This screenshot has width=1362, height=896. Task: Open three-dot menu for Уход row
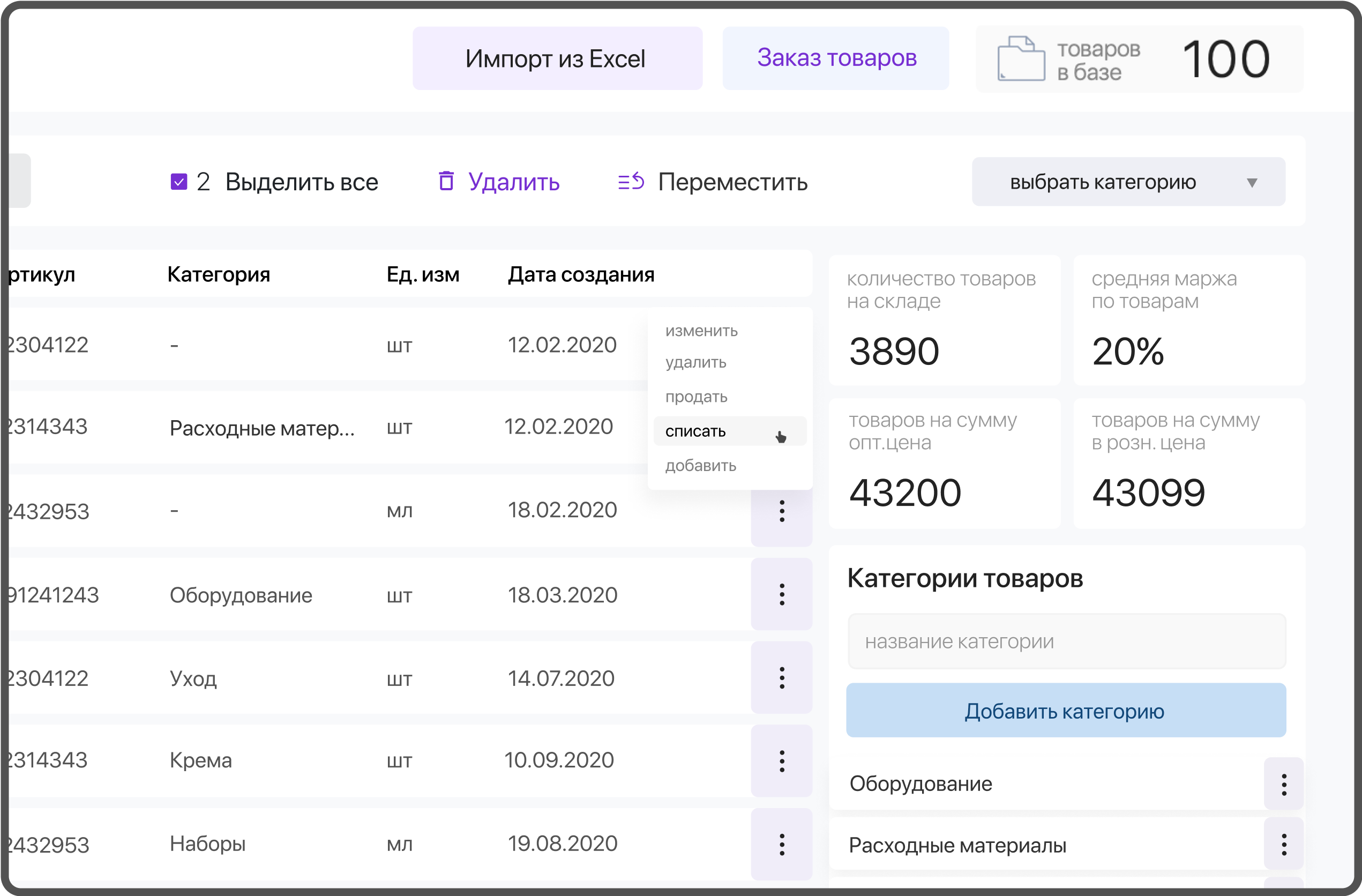782,678
